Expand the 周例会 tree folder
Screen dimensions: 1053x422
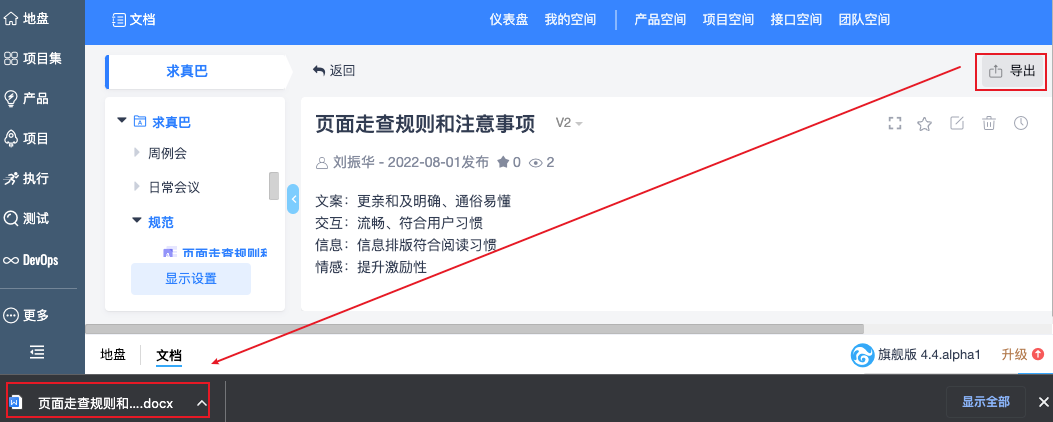(137, 153)
